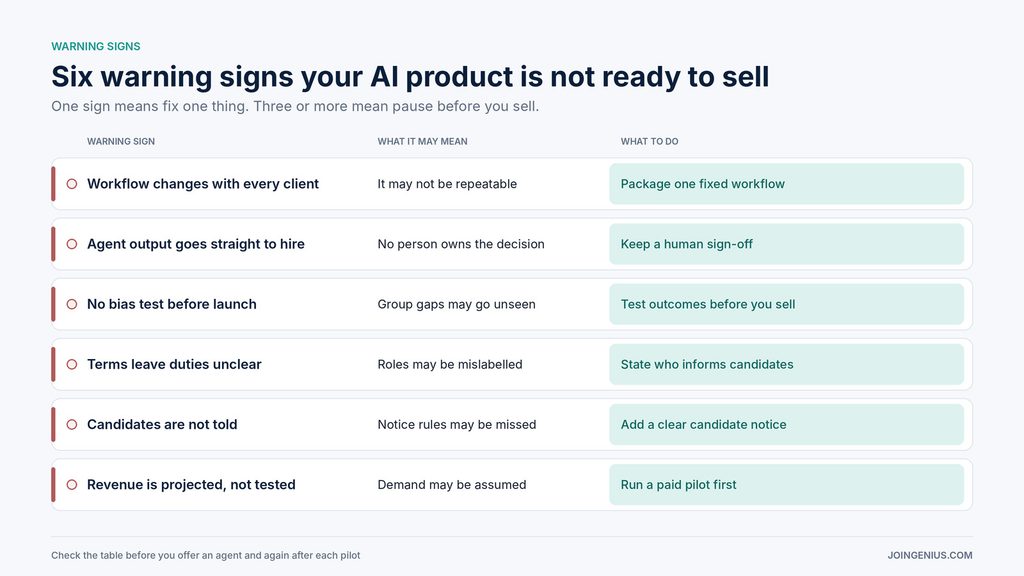Click the 'Test outcomes before you sell' box
Screen dimensions: 1024x576
pos(786,304)
